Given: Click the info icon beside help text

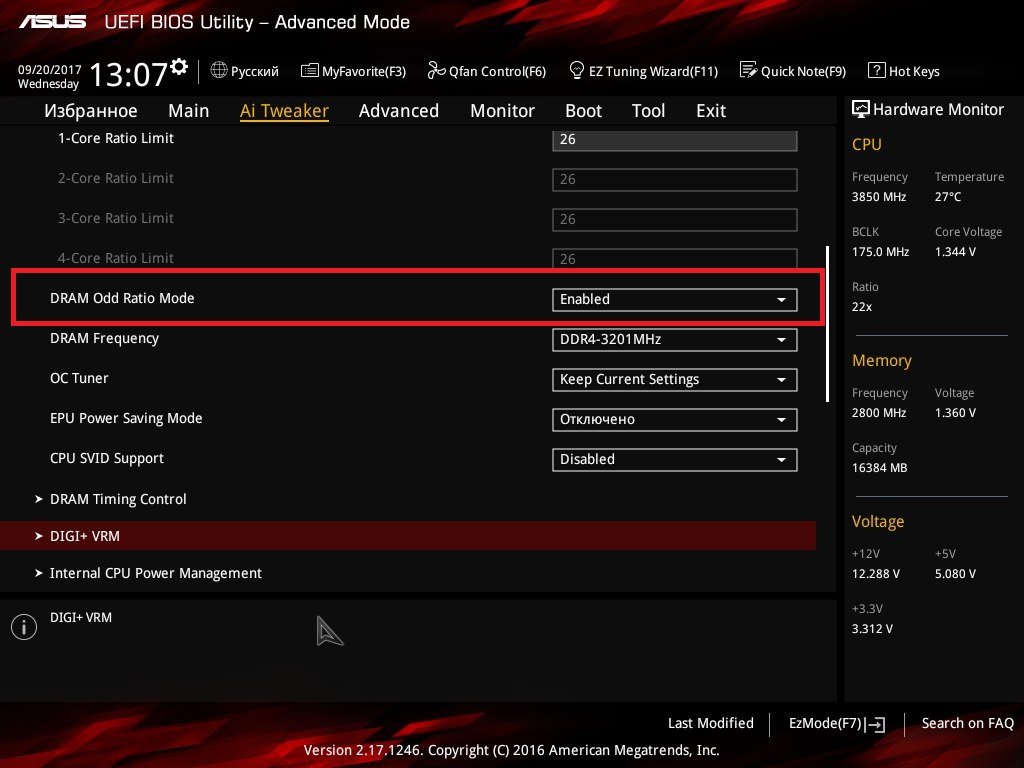Looking at the screenshot, I should click(x=24, y=627).
